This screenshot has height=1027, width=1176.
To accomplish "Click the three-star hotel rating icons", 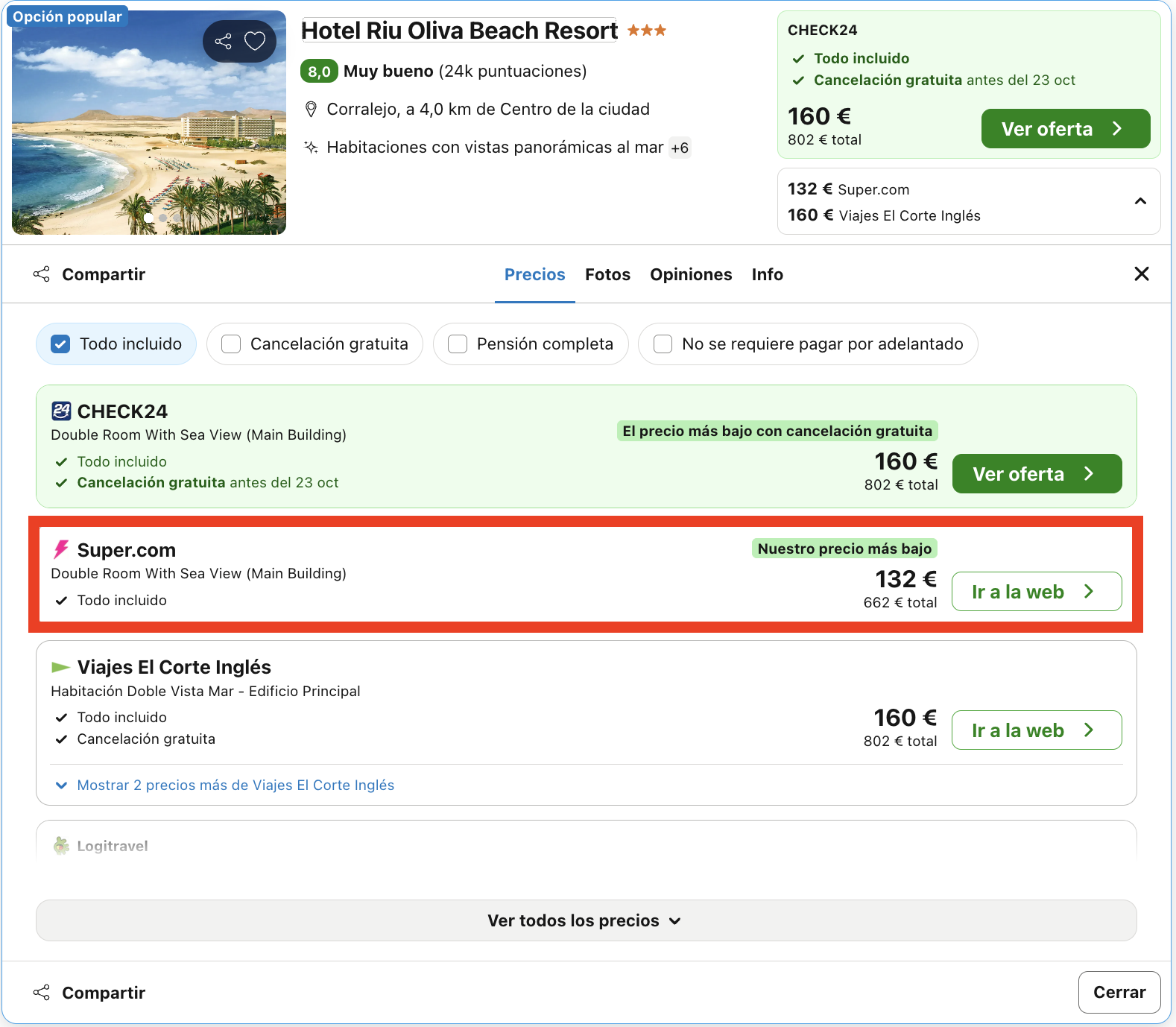I will (647, 31).
